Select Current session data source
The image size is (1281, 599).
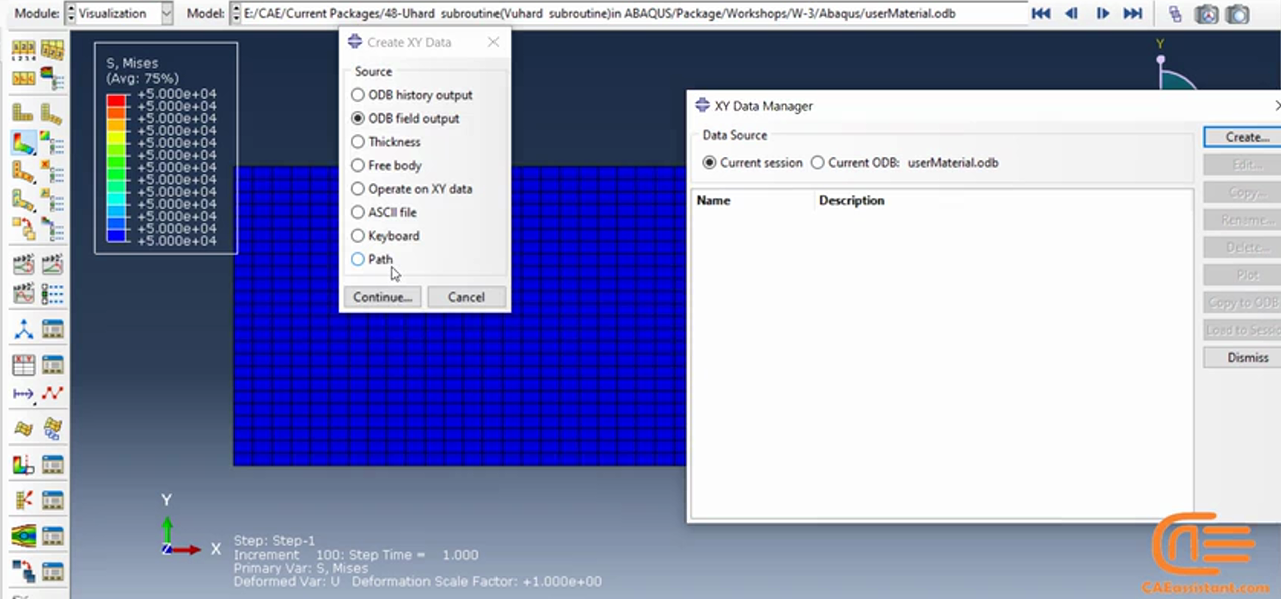coord(753,162)
